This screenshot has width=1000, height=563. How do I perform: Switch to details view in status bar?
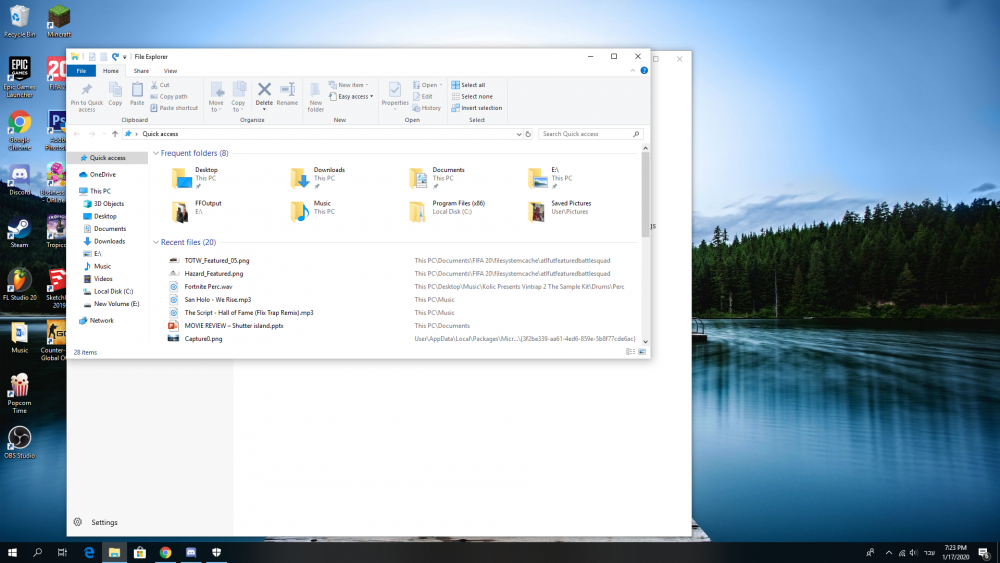click(x=630, y=352)
